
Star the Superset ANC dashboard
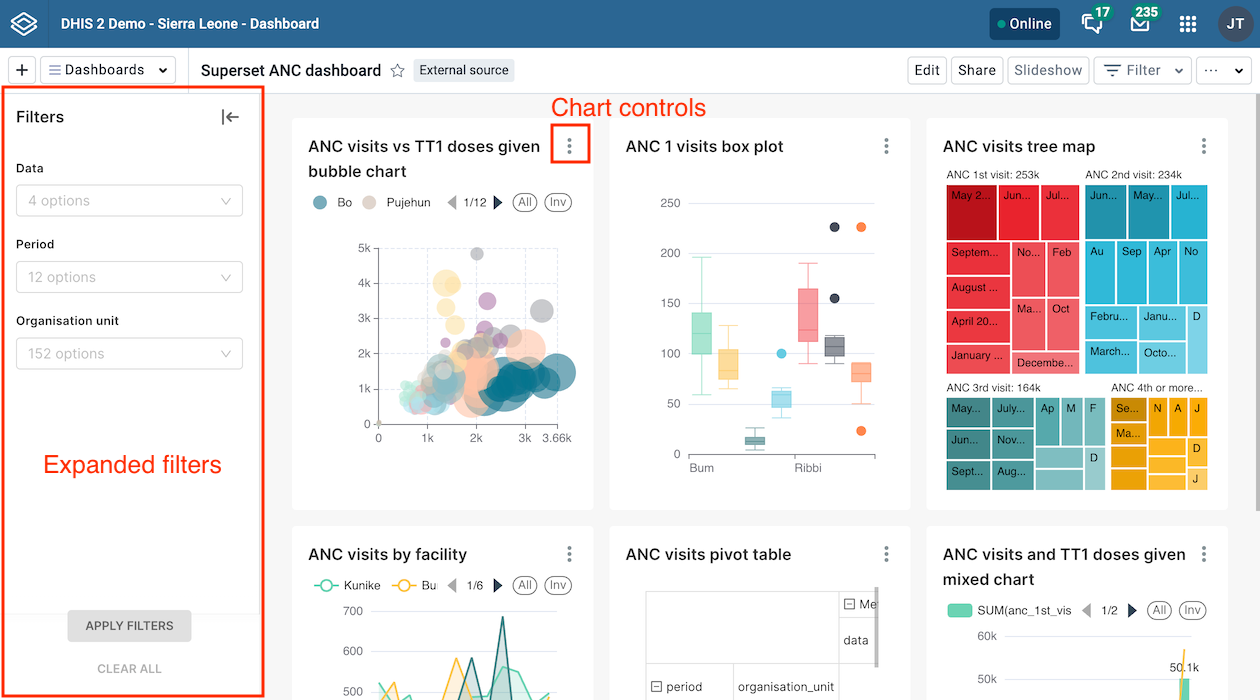[x=397, y=70]
